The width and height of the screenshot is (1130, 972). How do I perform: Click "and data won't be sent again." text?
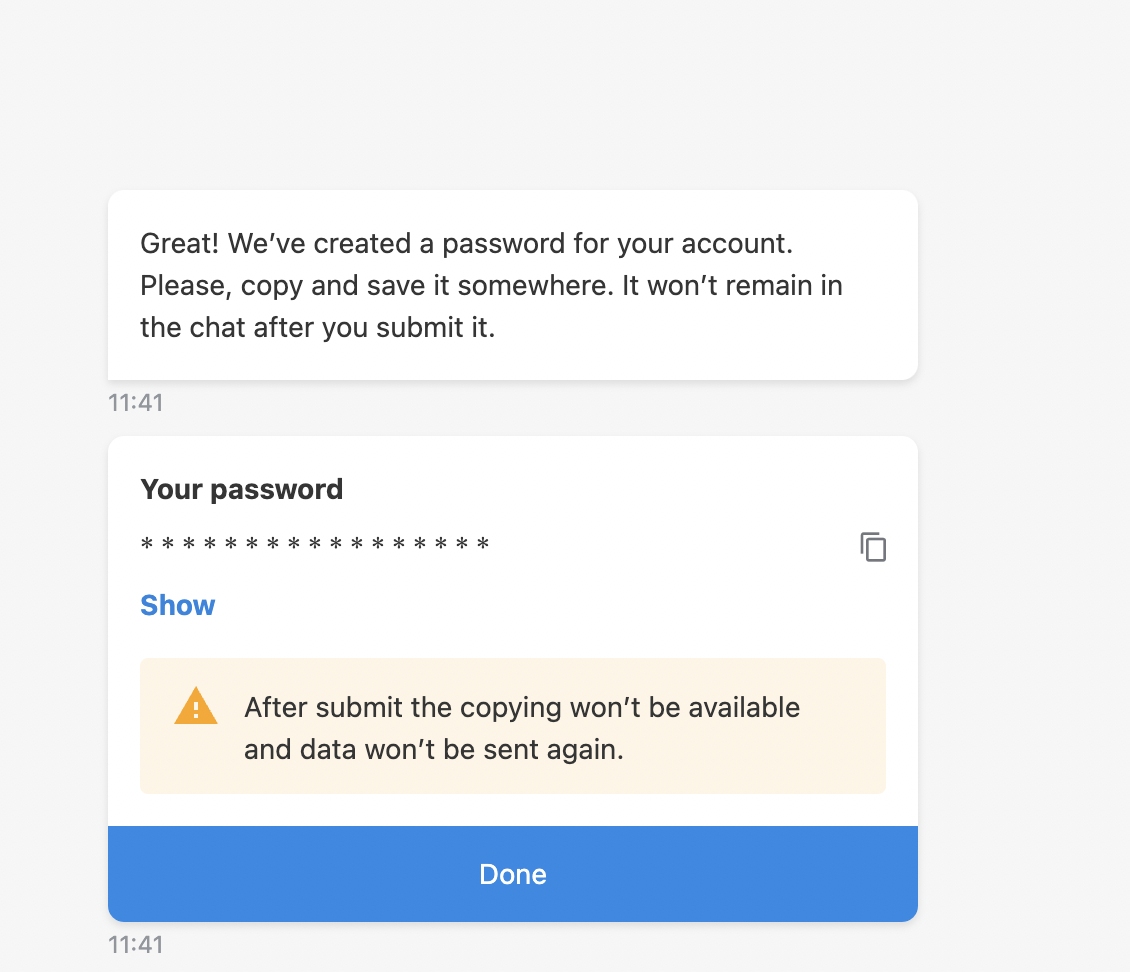point(433,749)
